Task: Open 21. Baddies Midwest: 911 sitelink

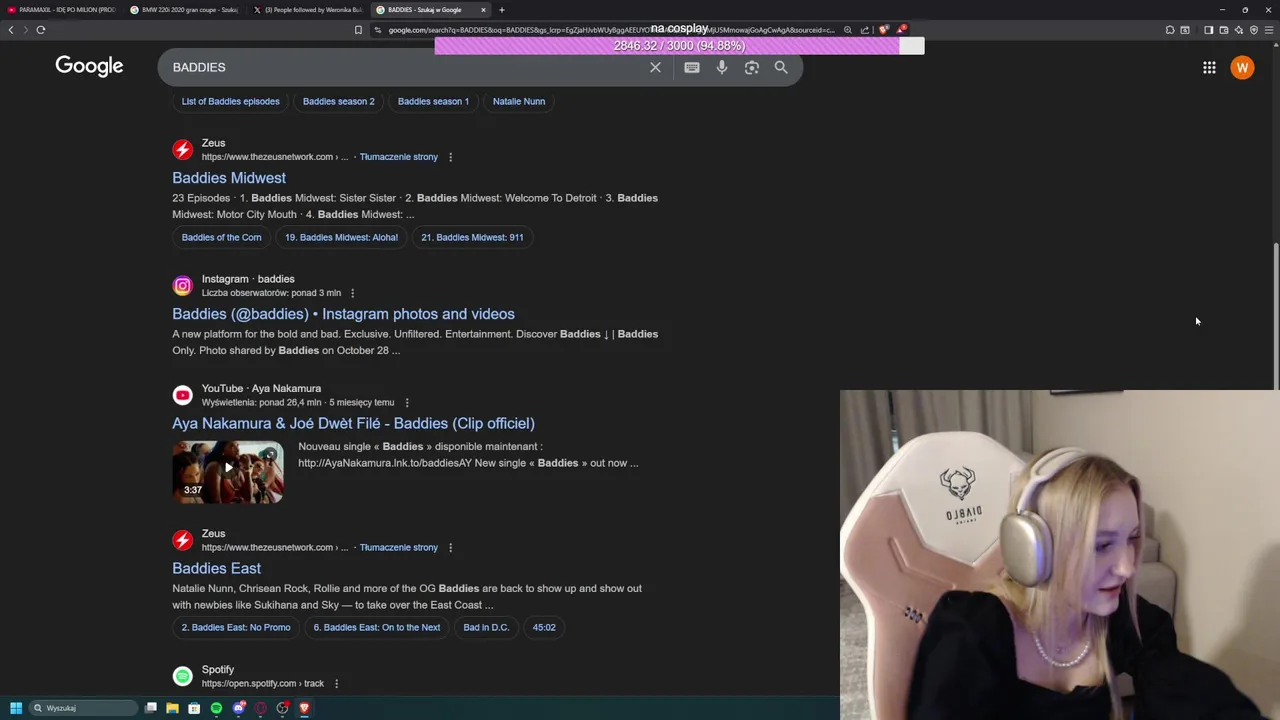Action: (x=472, y=237)
